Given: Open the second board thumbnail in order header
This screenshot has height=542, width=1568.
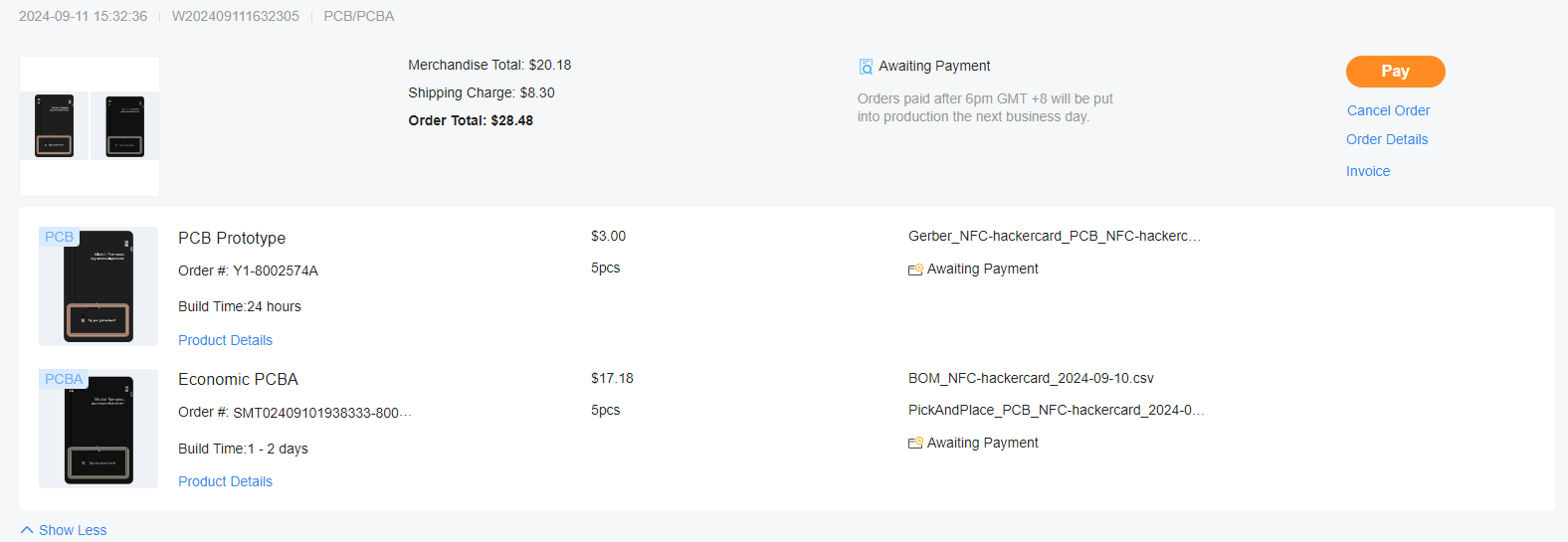Looking at the screenshot, I should [x=125, y=126].
